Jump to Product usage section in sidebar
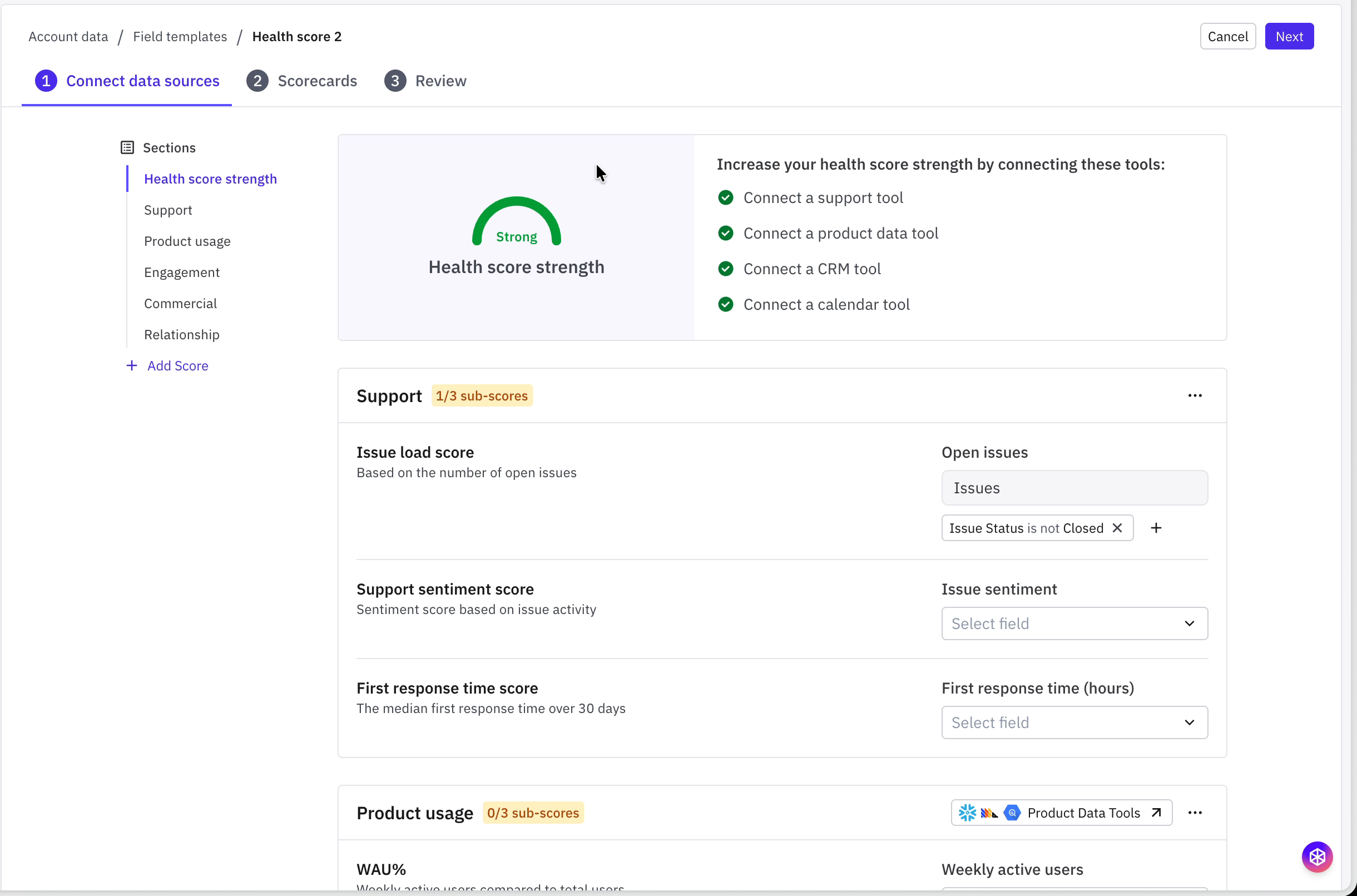The height and width of the screenshot is (896, 1357). [x=187, y=241]
